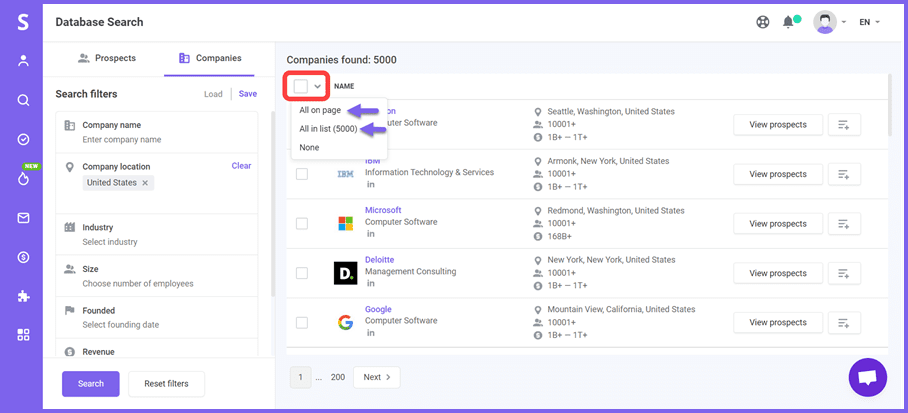Expand the EN language dropdown
Image resolution: width=908 pixels, height=413 pixels.
[x=869, y=22]
